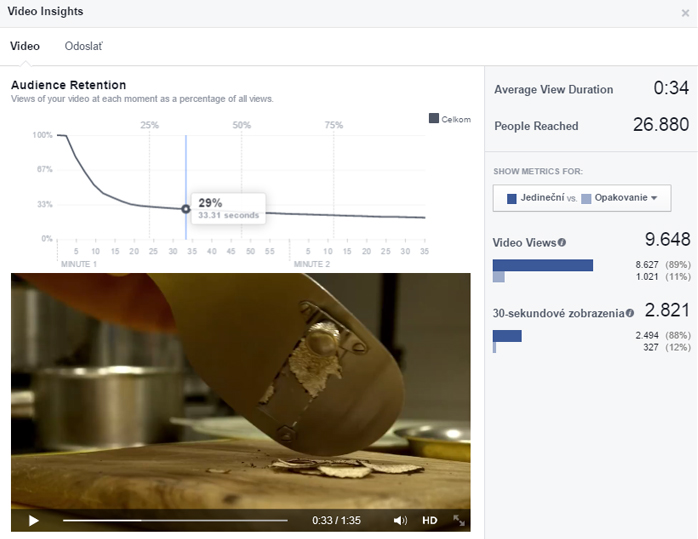Enter fullscreen with the expand icon
698x539 pixels.
click(459, 520)
